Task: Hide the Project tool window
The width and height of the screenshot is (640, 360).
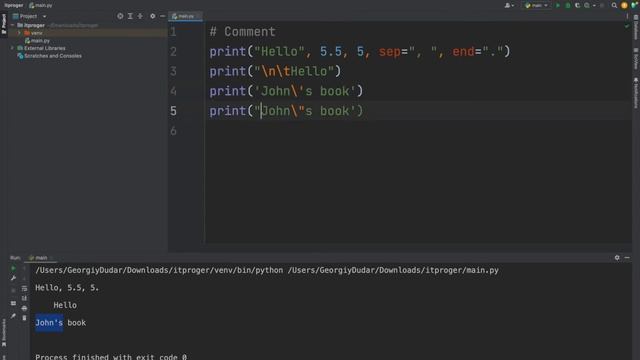Action: click(x=162, y=16)
